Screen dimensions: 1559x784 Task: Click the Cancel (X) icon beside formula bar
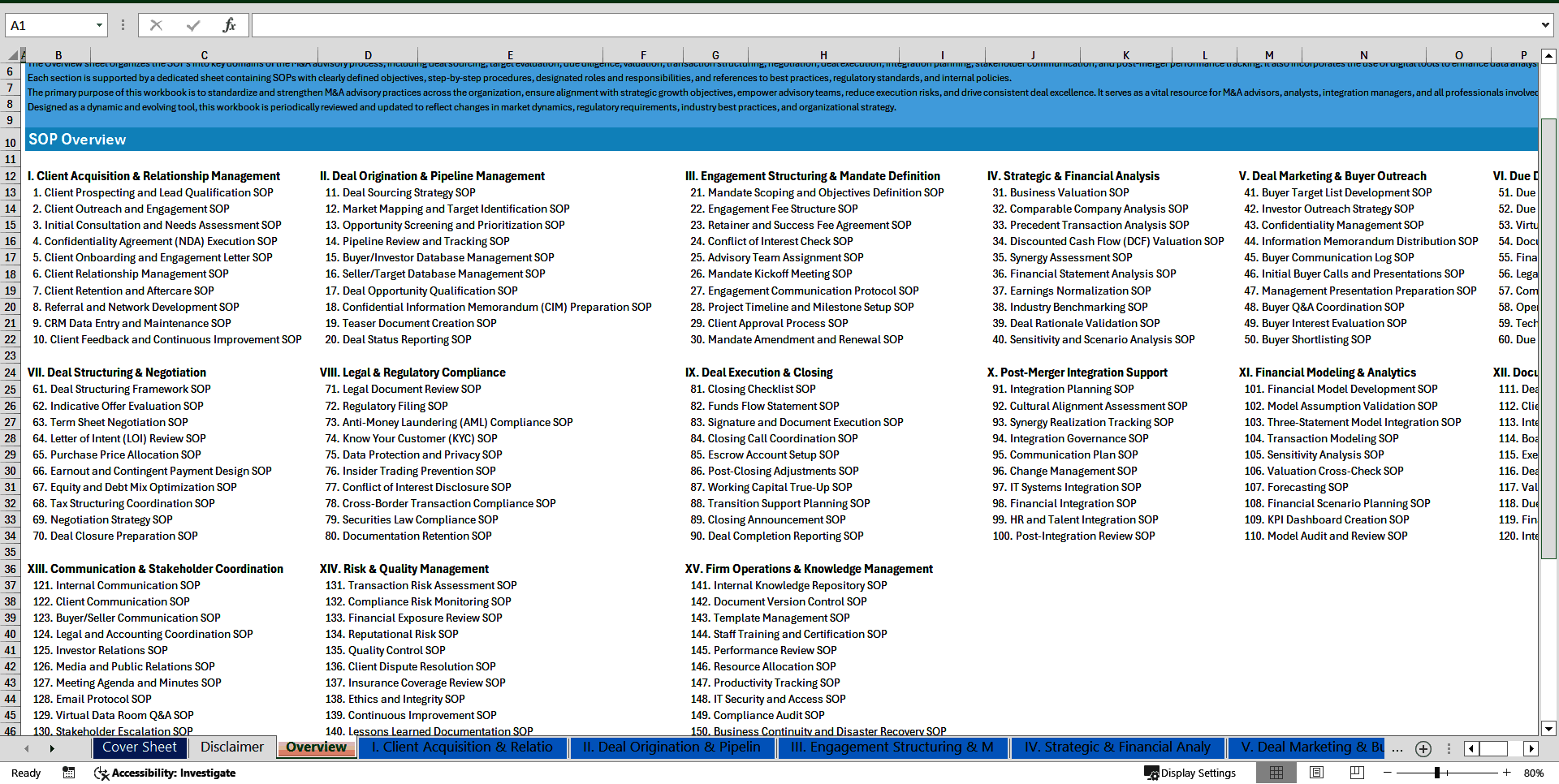click(x=156, y=24)
